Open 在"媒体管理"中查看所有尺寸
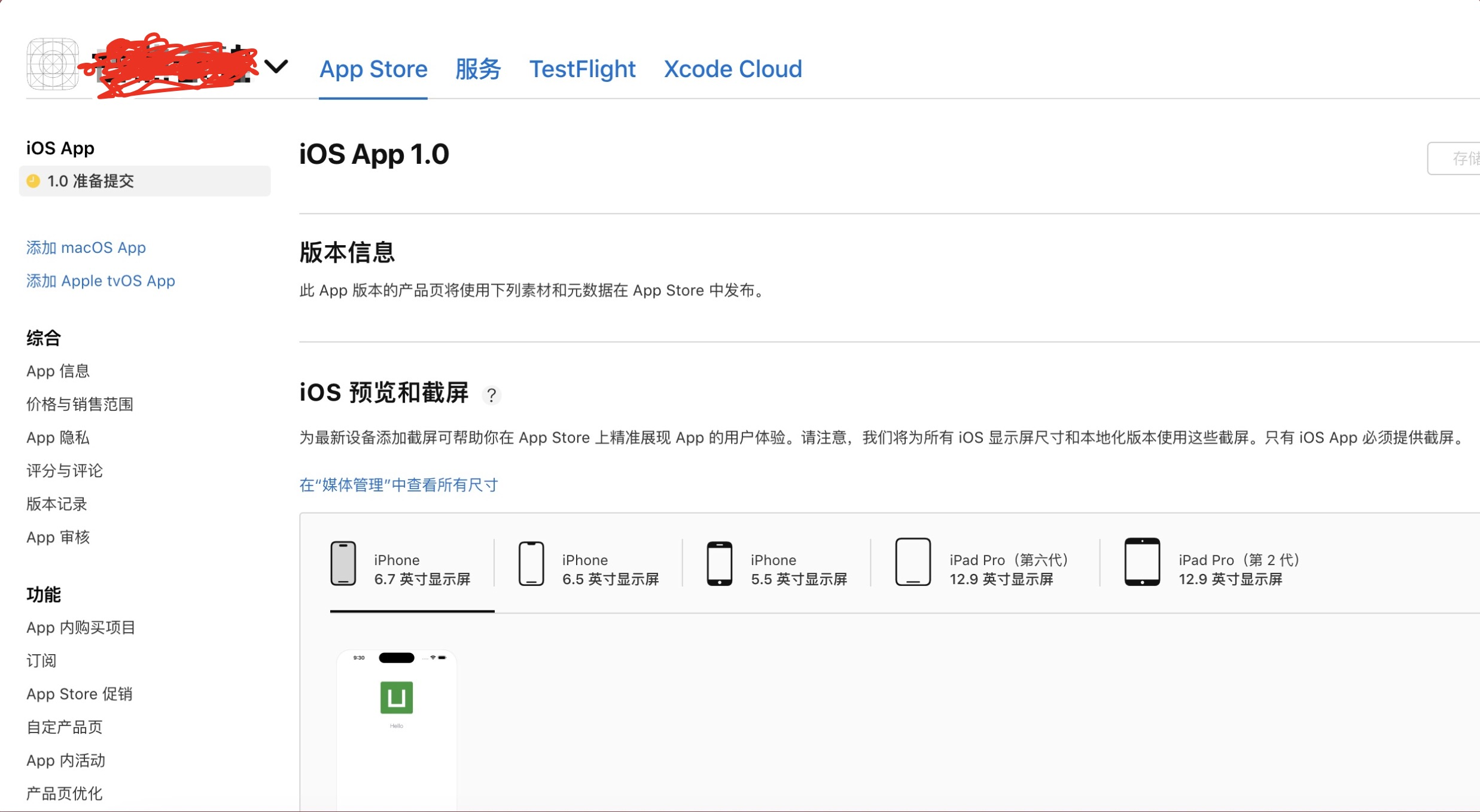Screen dimensions: 1480x812 tap(398, 485)
